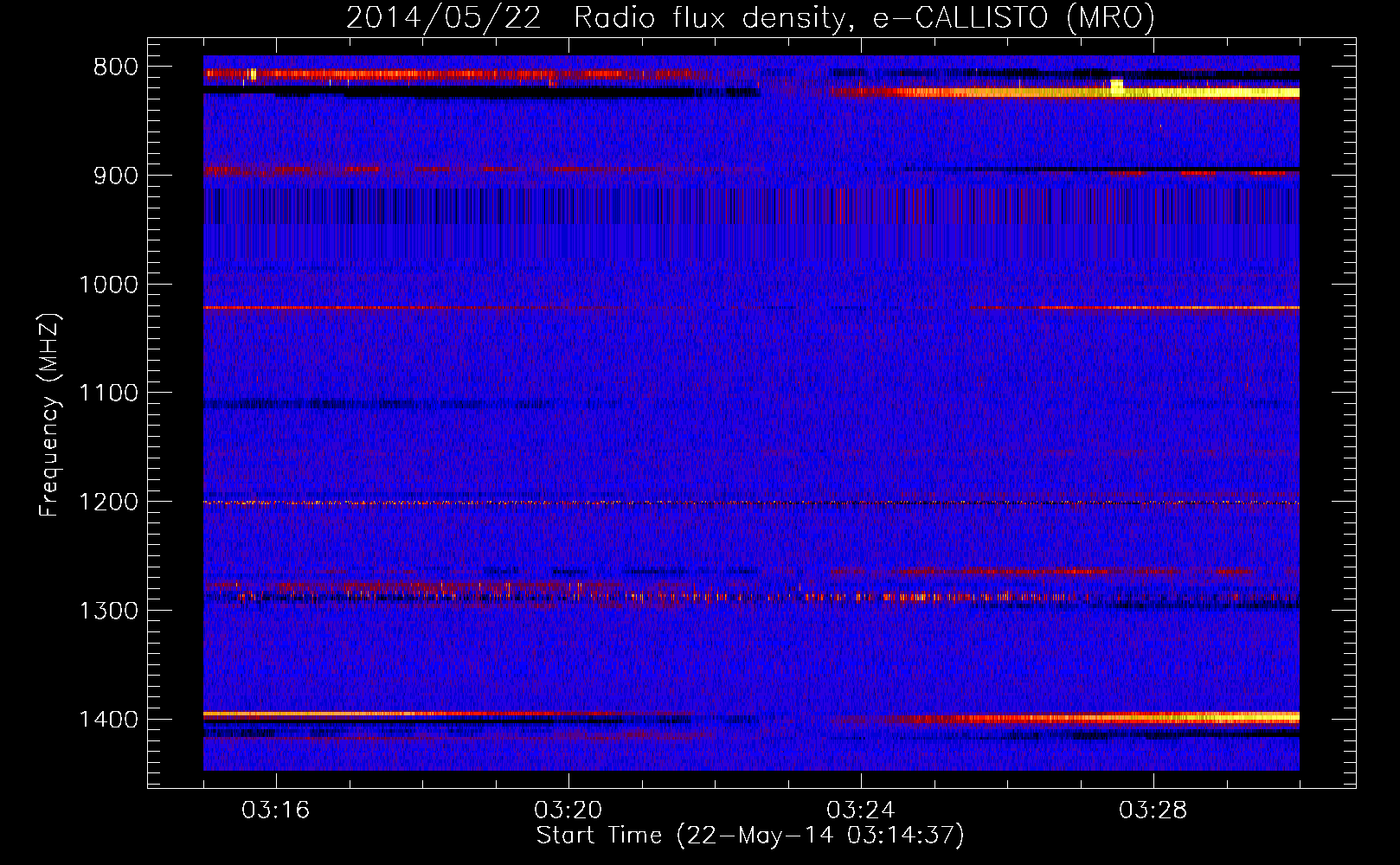Click the 800 frequency axis label
The image size is (1400, 865).
[x=115, y=67]
